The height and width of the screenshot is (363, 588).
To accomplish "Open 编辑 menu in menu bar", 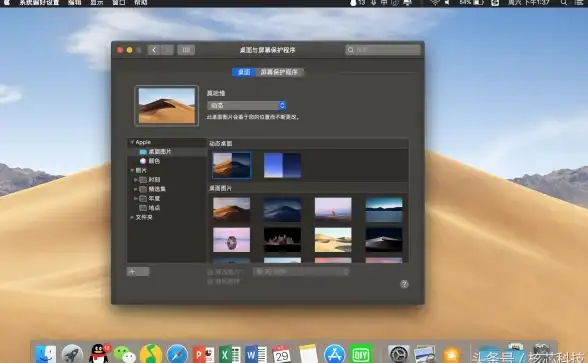I will 74,3.
